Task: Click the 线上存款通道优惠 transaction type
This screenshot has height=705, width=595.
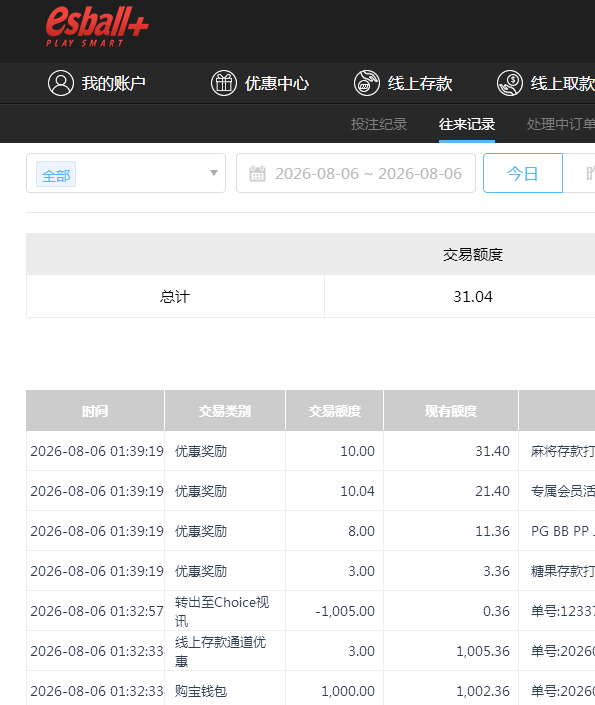Action: pos(220,651)
